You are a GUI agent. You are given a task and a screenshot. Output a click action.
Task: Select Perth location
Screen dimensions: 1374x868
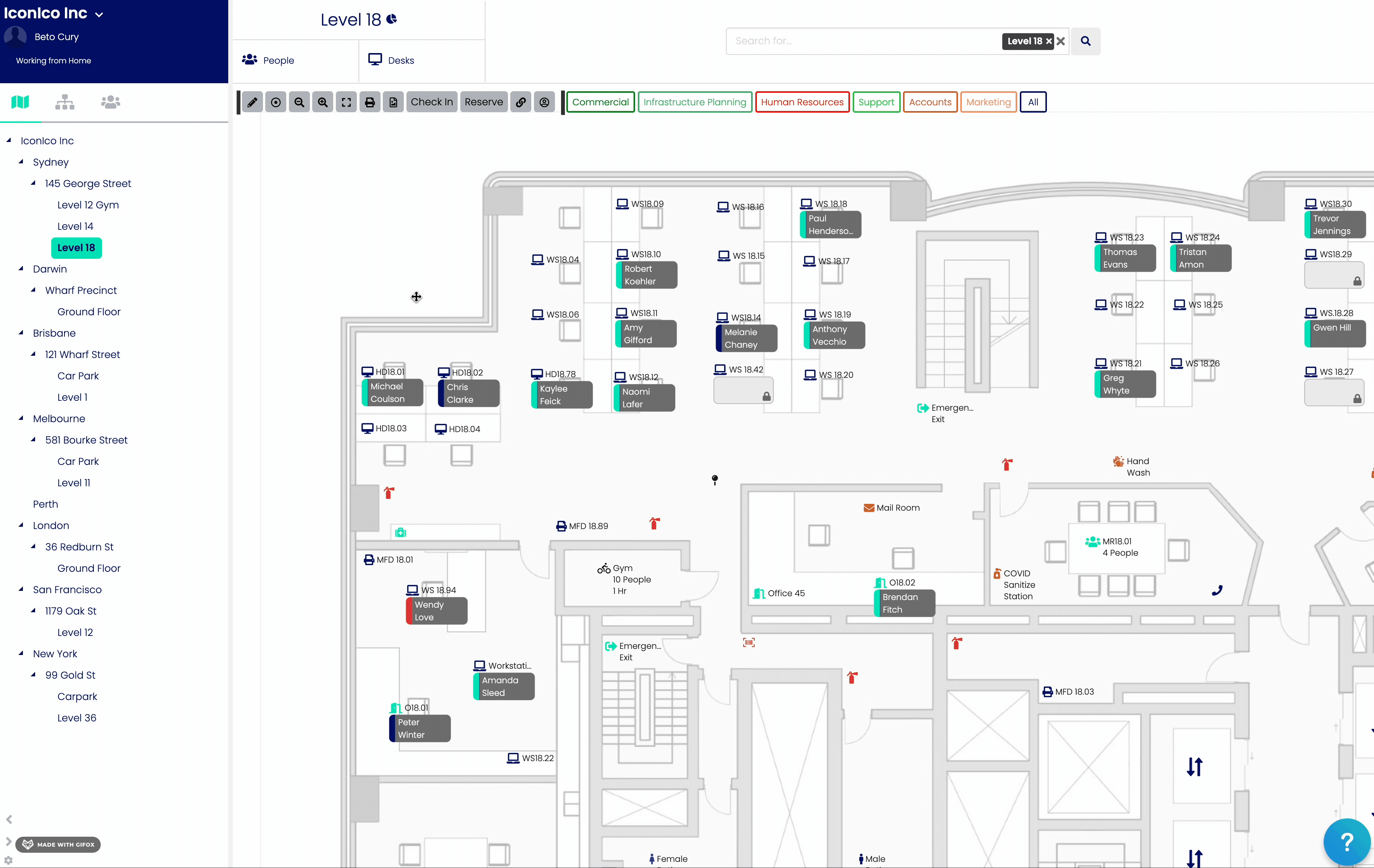45,504
